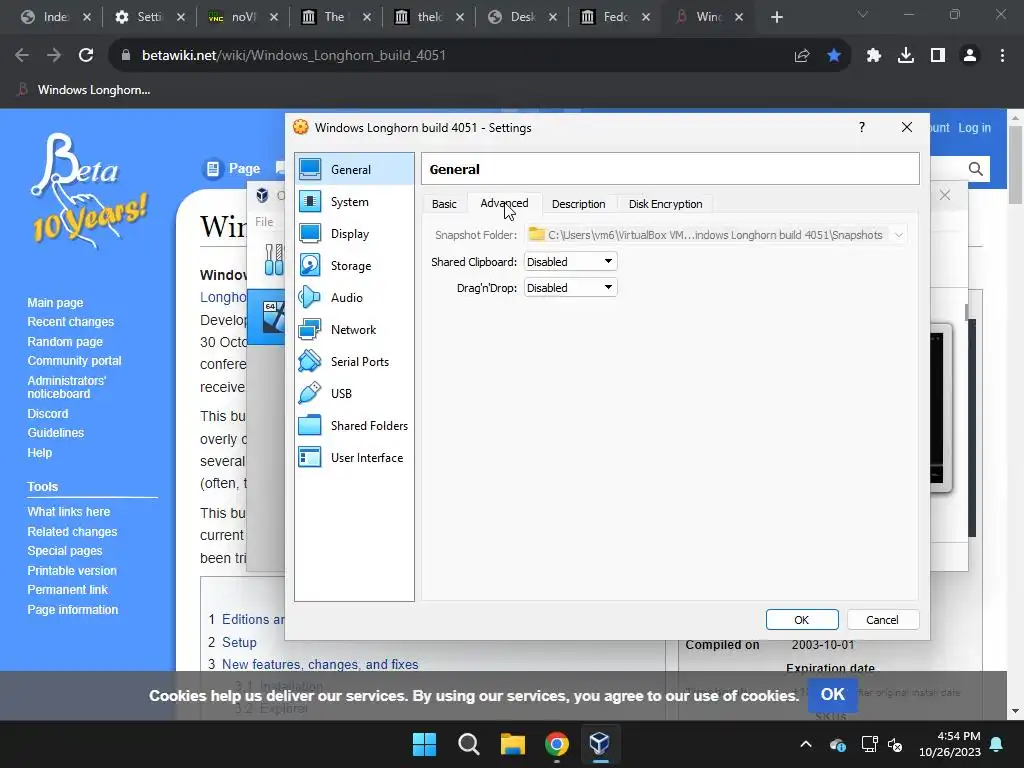The width and height of the screenshot is (1024, 768).
Task: Open the wiki Page tab
Action: [232, 168]
